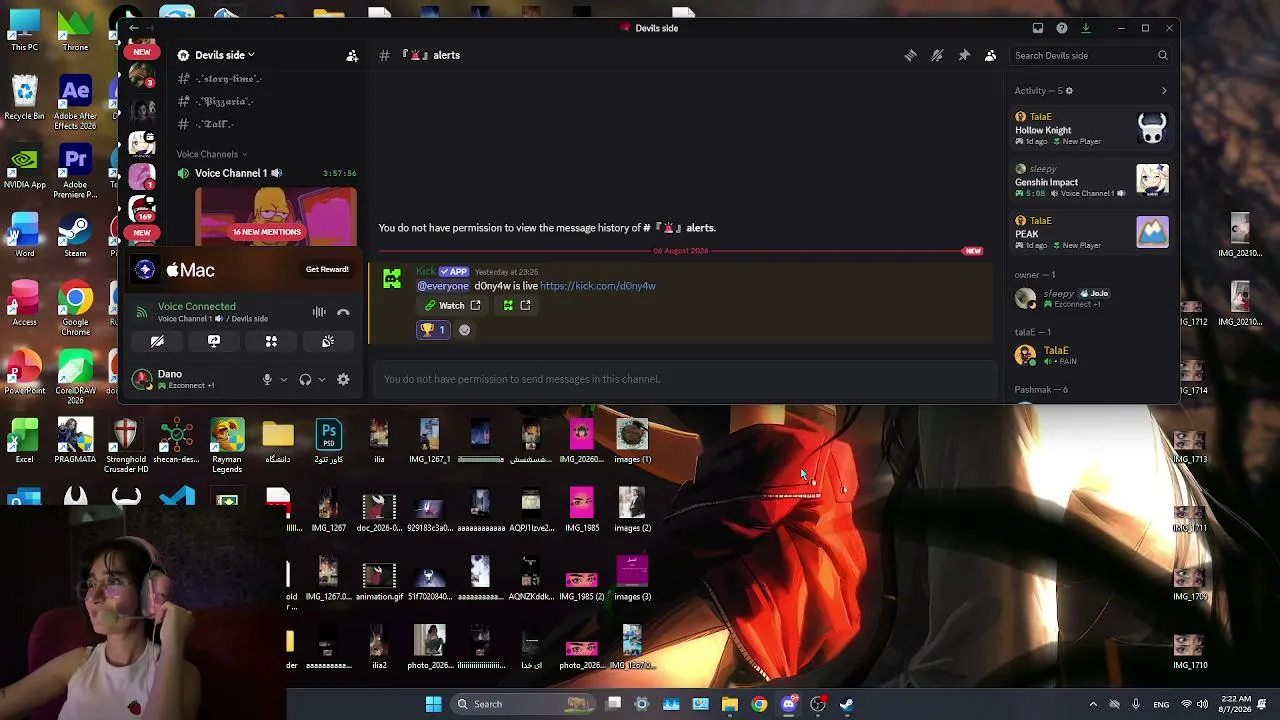Mute the microphone in the user panel

coord(267,380)
